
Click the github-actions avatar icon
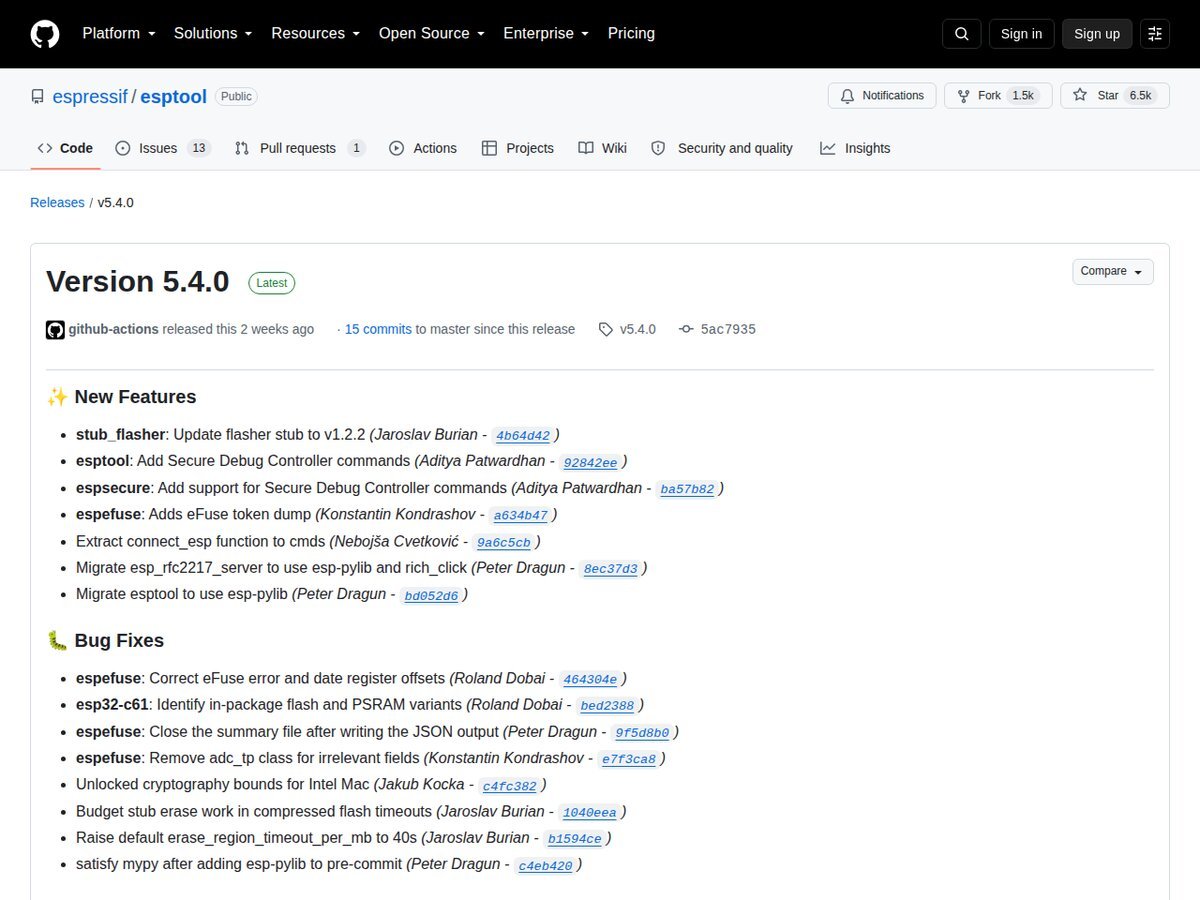[55, 329]
